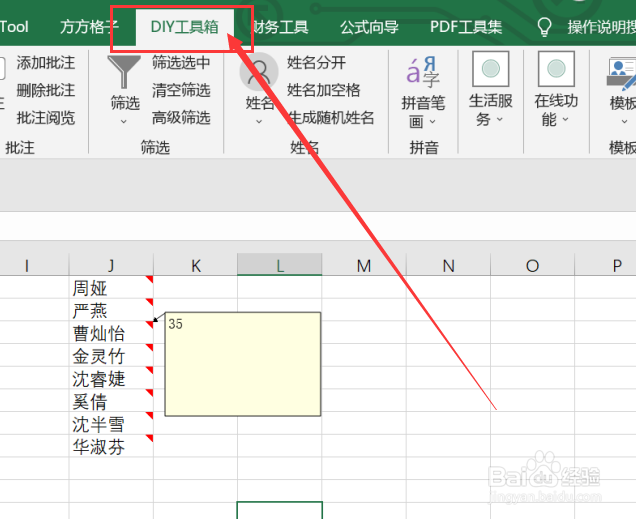Open the 财务工具 tab

(x=280, y=27)
